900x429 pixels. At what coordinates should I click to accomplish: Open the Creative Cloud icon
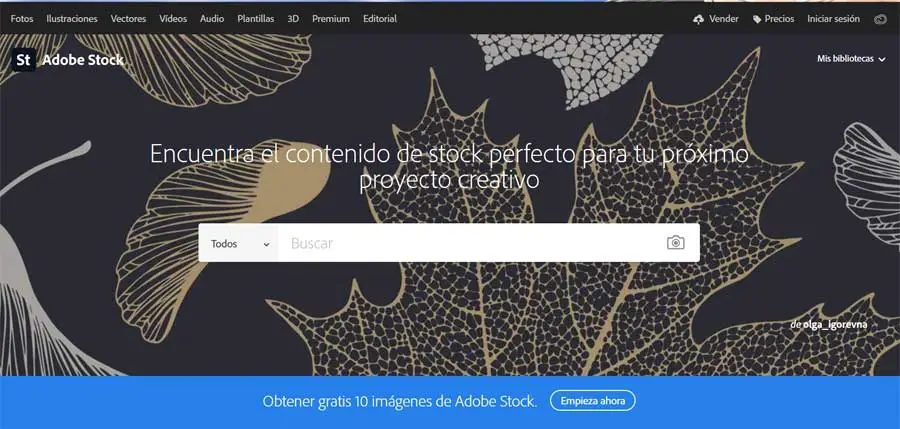coord(880,19)
